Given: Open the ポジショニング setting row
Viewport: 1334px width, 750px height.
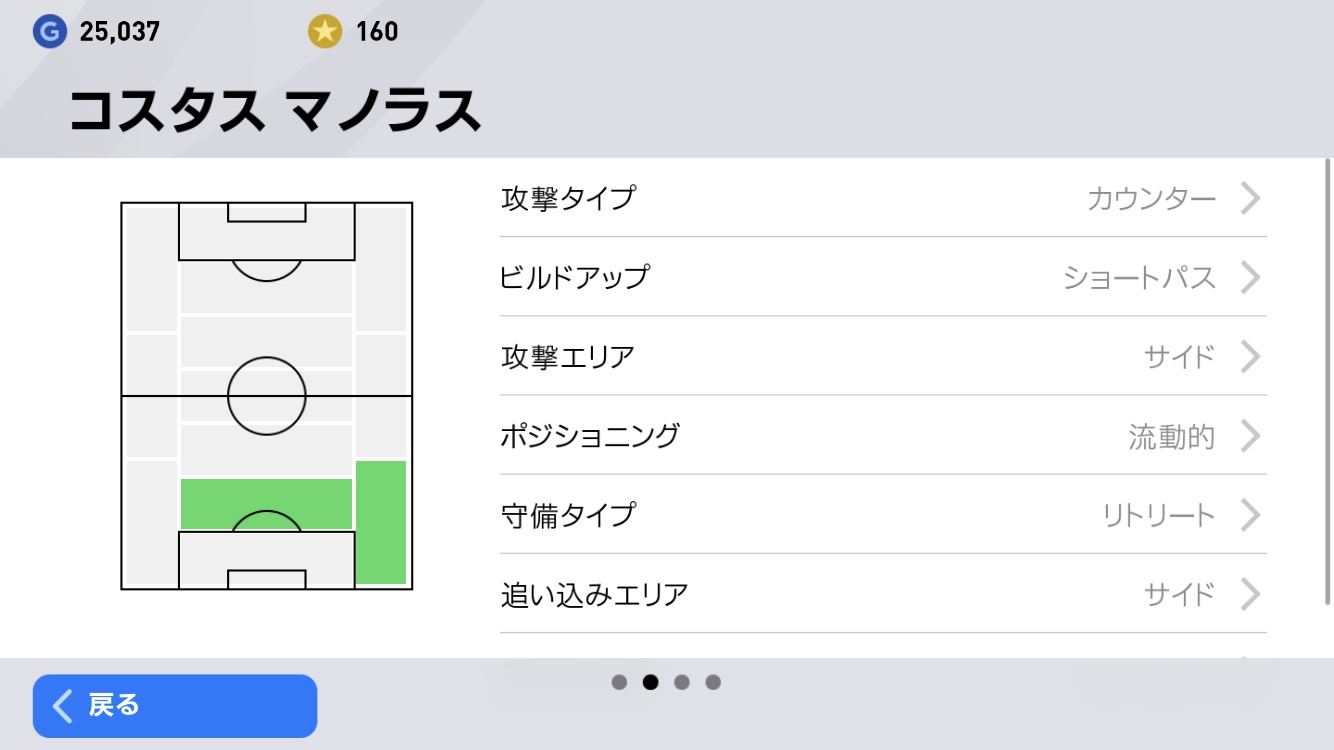Looking at the screenshot, I should tap(883, 436).
